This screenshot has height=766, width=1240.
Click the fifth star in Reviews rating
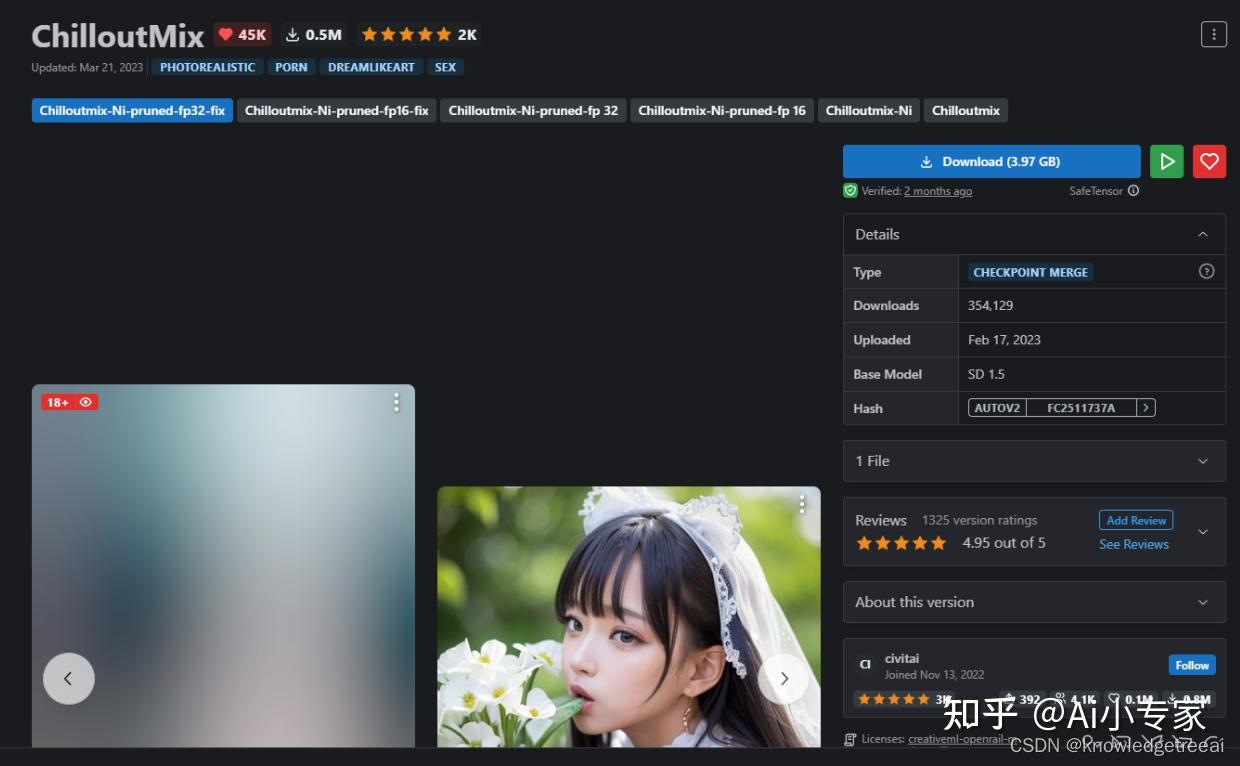[937, 542]
